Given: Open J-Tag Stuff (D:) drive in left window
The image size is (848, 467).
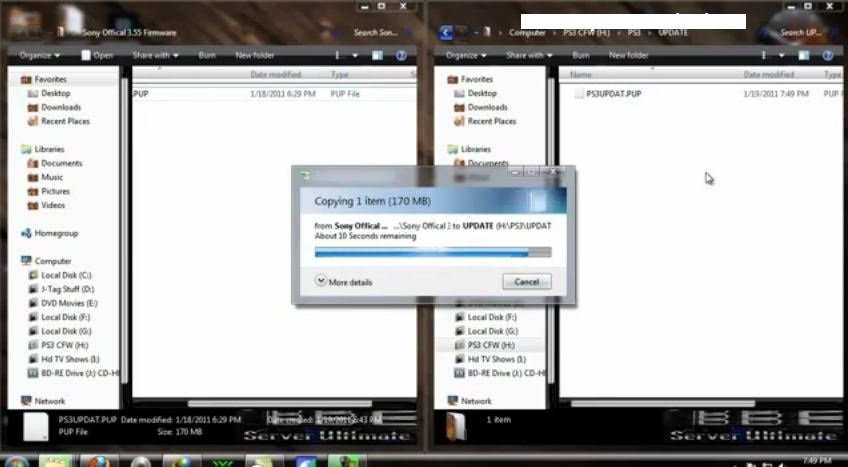Looking at the screenshot, I should tap(68, 289).
